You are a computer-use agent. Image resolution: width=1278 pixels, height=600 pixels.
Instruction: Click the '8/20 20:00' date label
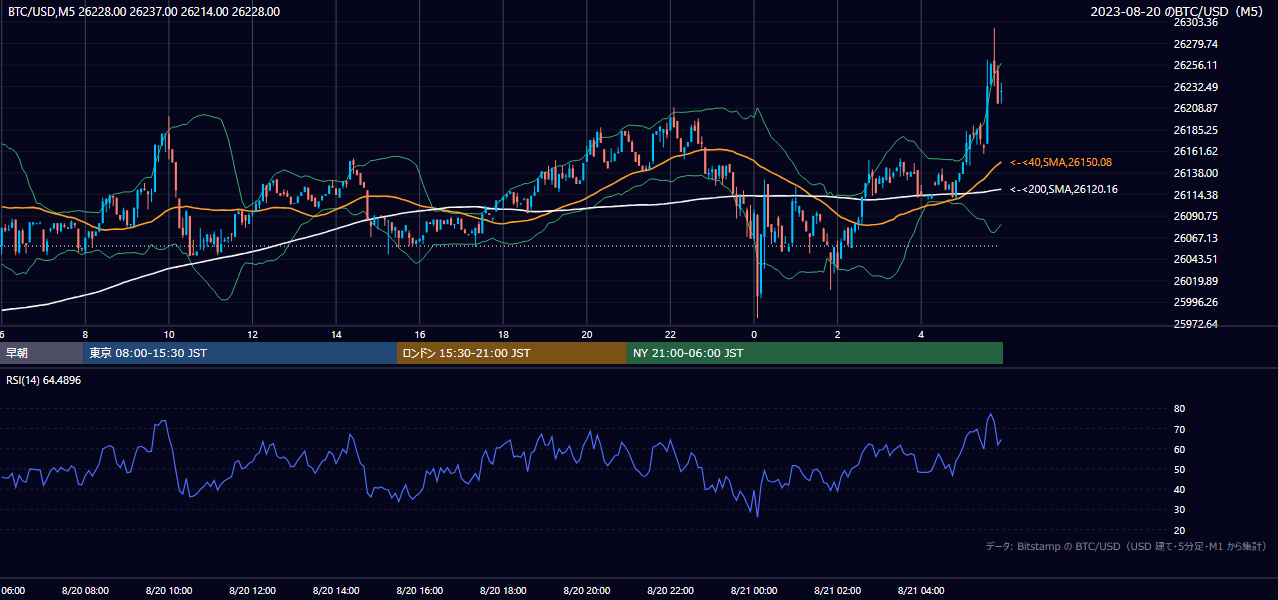click(x=587, y=591)
